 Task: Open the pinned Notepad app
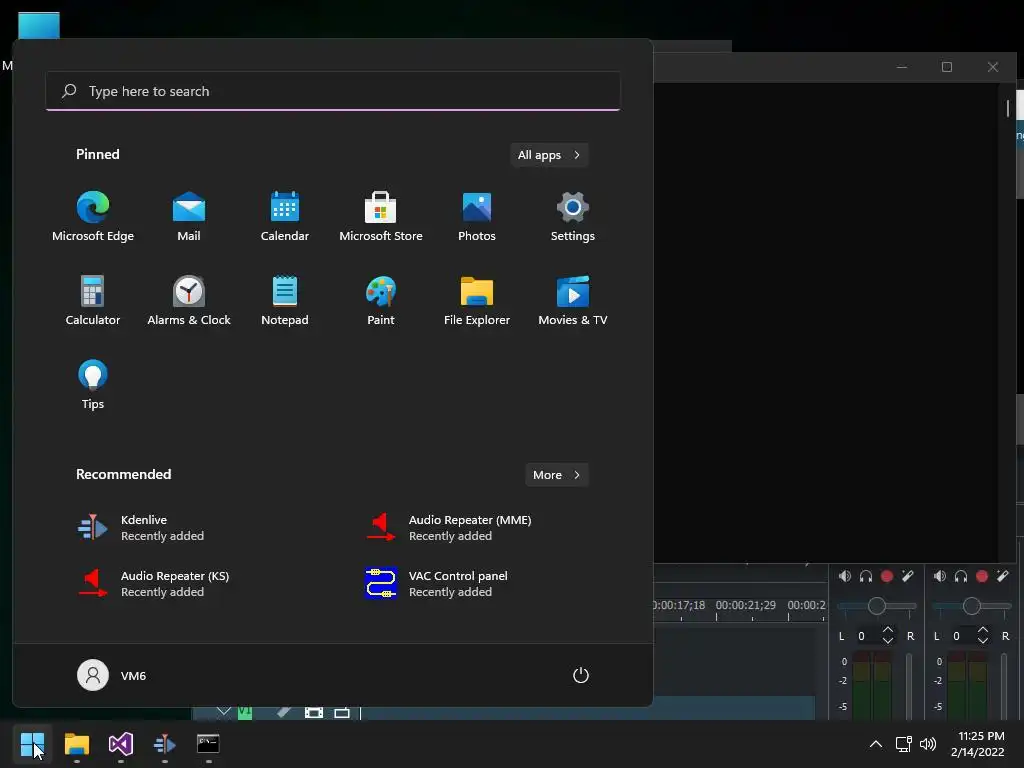pos(285,300)
